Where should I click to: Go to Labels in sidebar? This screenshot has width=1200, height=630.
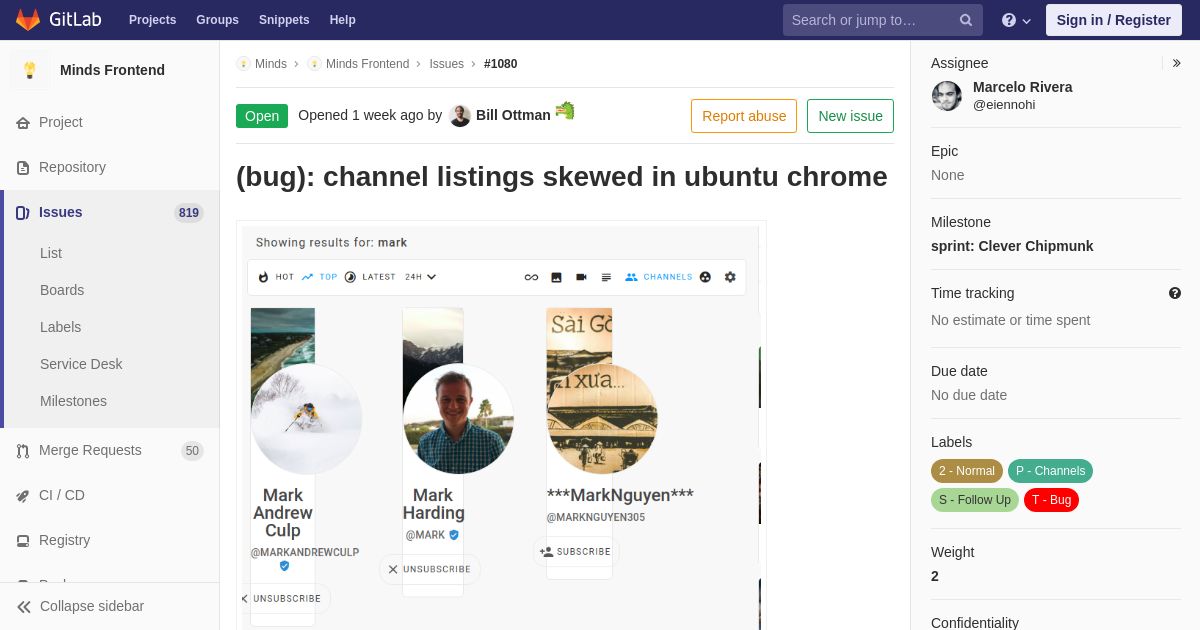click(x=61, y=327)
